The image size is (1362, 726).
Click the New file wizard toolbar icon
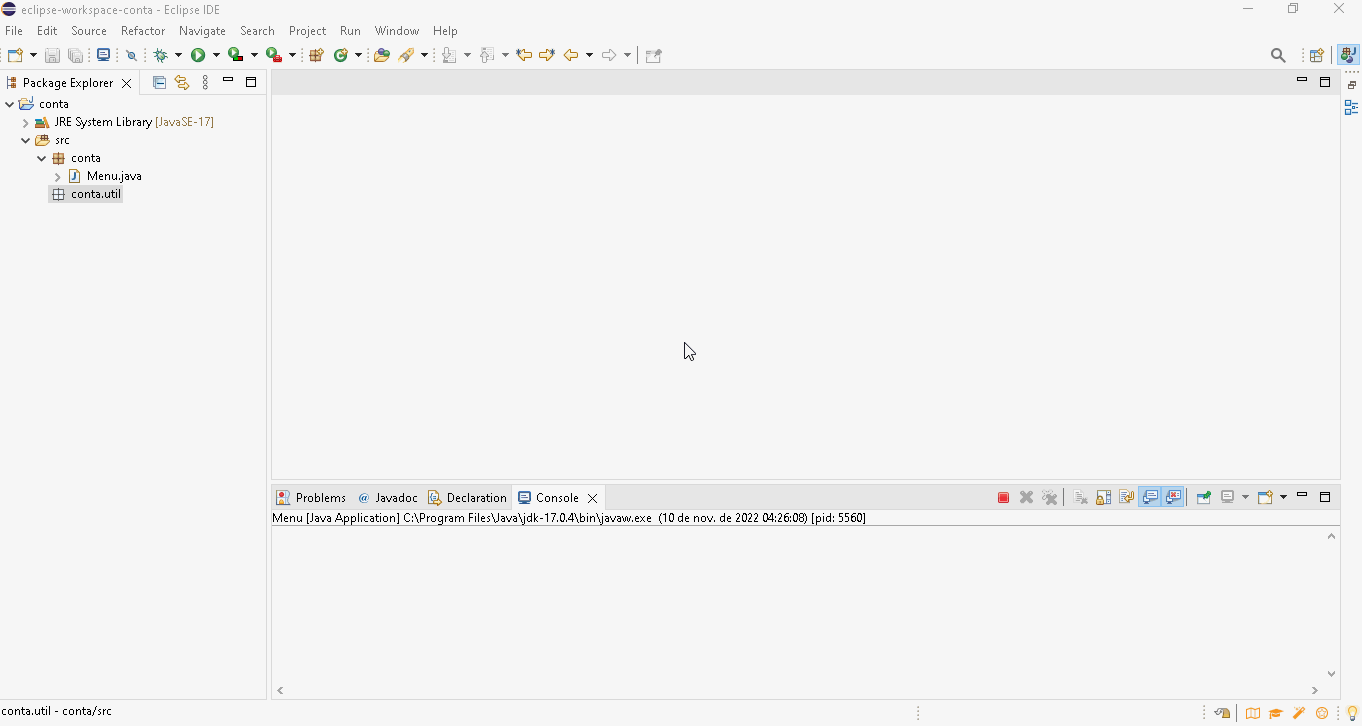point(16,55)
